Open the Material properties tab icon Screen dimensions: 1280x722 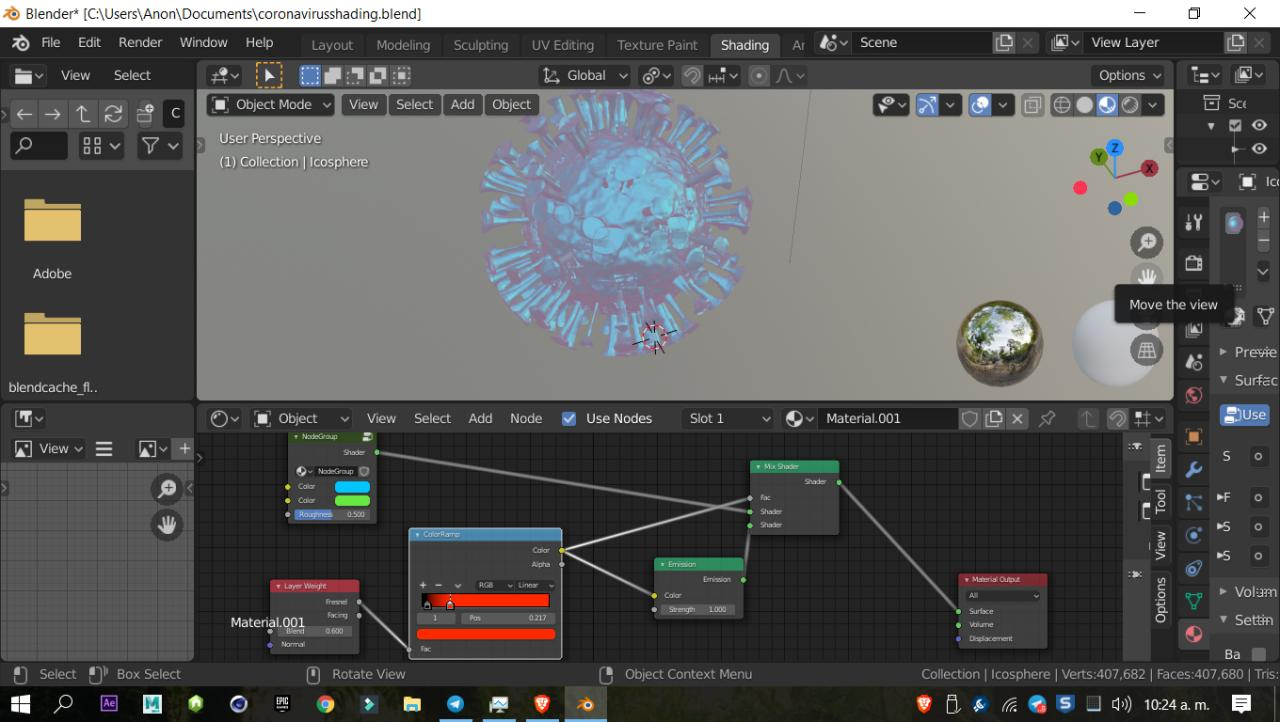point(1193,634)
